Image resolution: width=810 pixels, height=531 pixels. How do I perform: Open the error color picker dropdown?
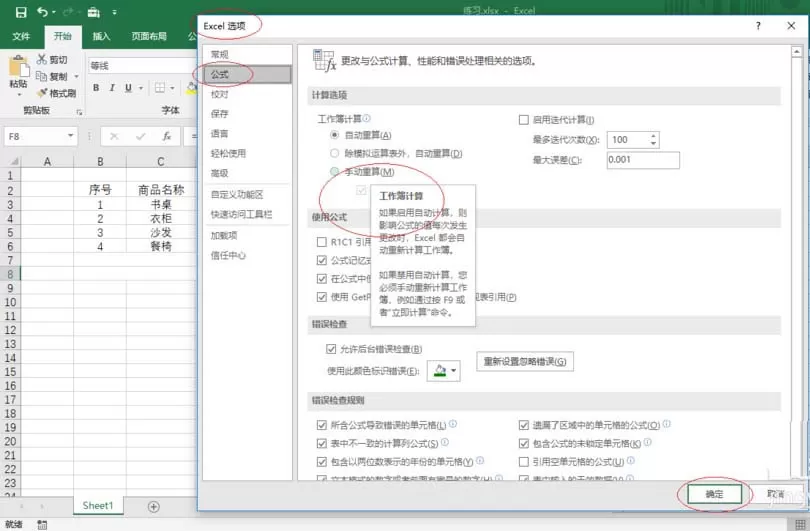[453, 371]
